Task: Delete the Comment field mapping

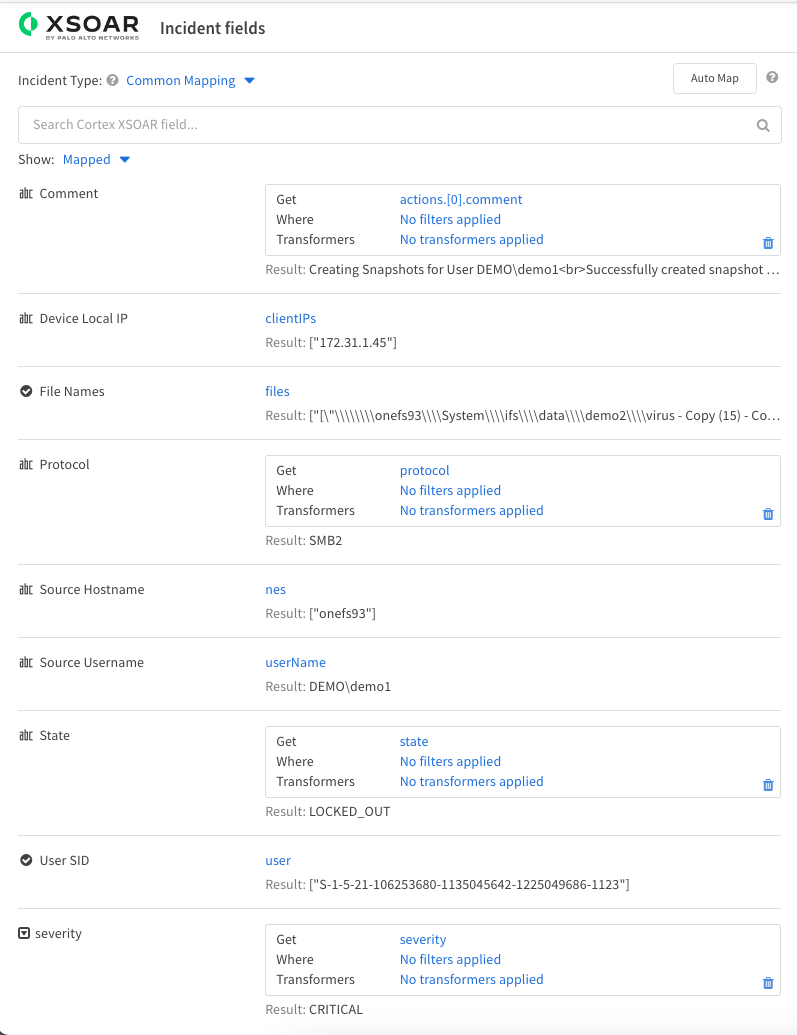Action: (x=768, y=243)
